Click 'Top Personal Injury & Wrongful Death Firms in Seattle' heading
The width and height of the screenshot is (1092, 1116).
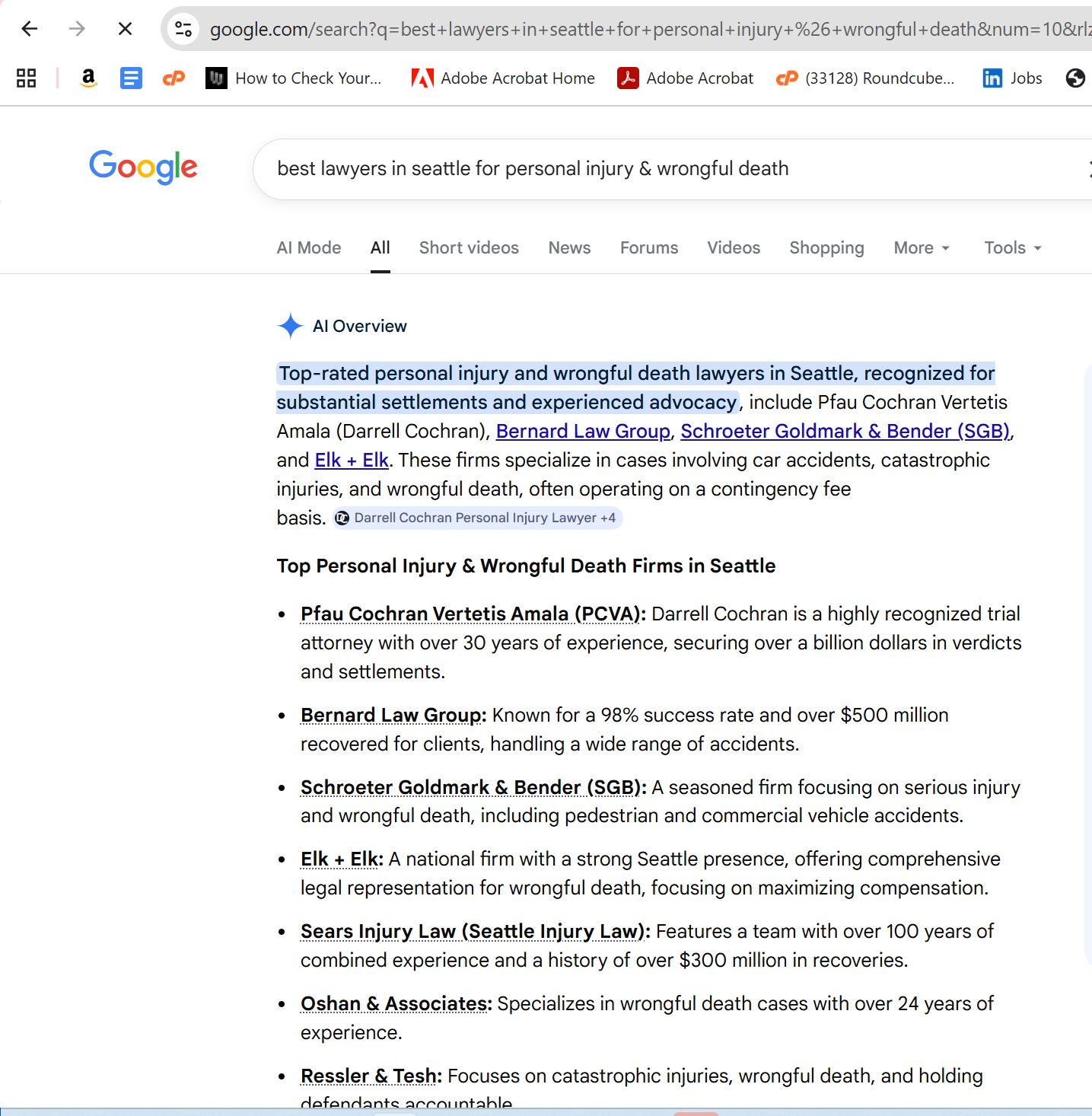526,566
